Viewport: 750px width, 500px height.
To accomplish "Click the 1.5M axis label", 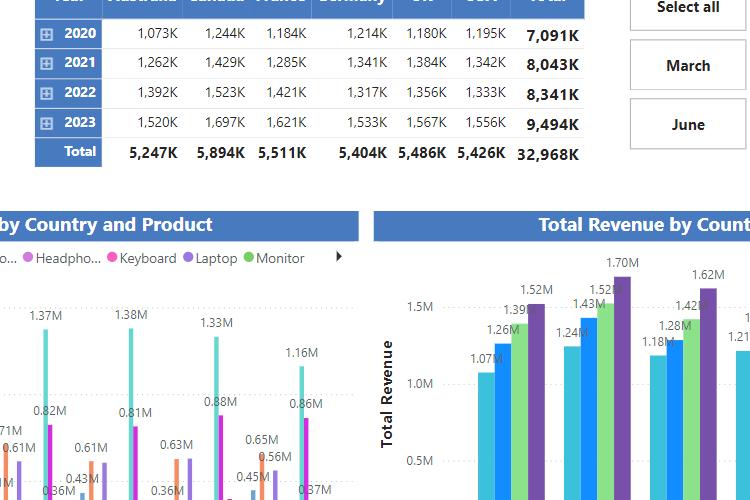I will click(x=419, y=307).
